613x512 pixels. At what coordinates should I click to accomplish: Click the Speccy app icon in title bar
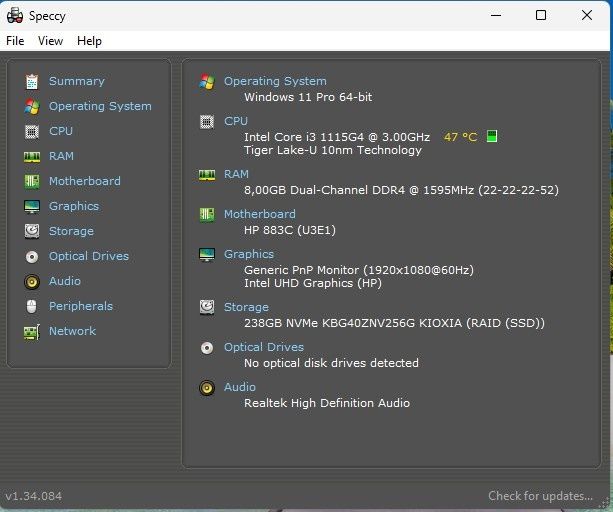(x=15, y=16)
